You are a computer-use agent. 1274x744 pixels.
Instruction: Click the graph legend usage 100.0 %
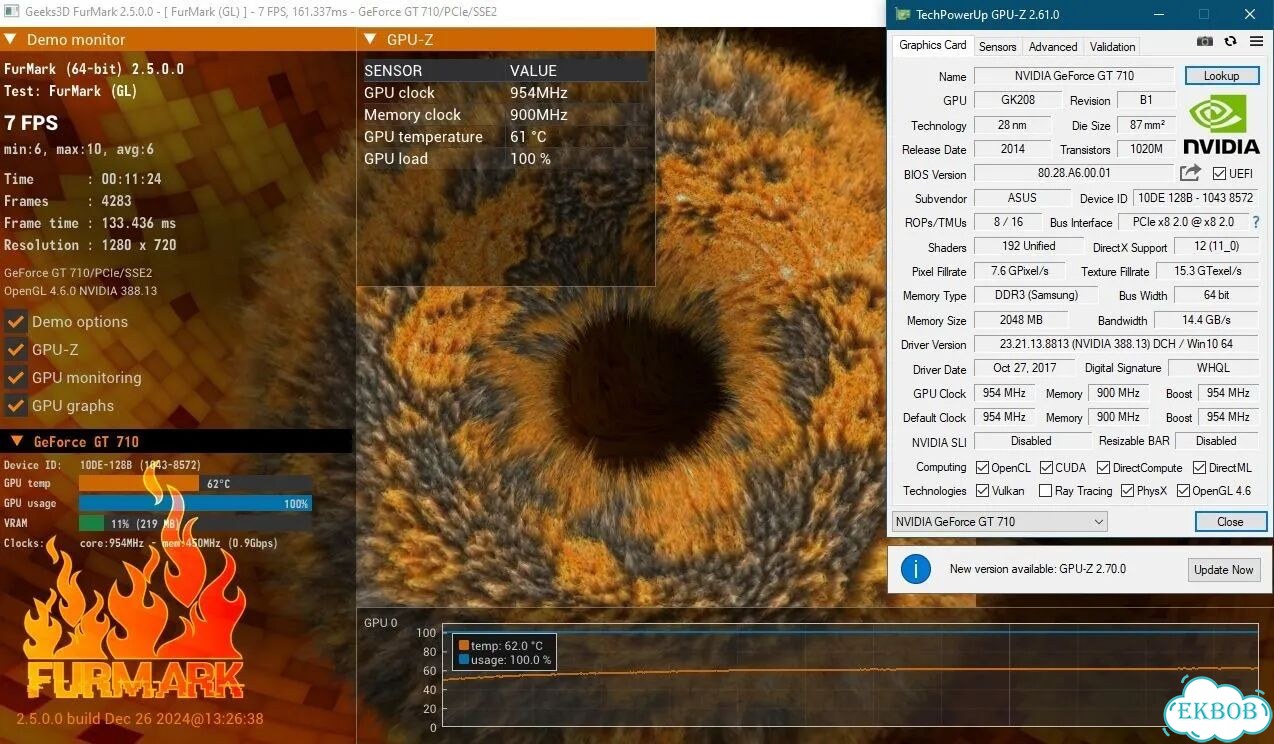503,660
